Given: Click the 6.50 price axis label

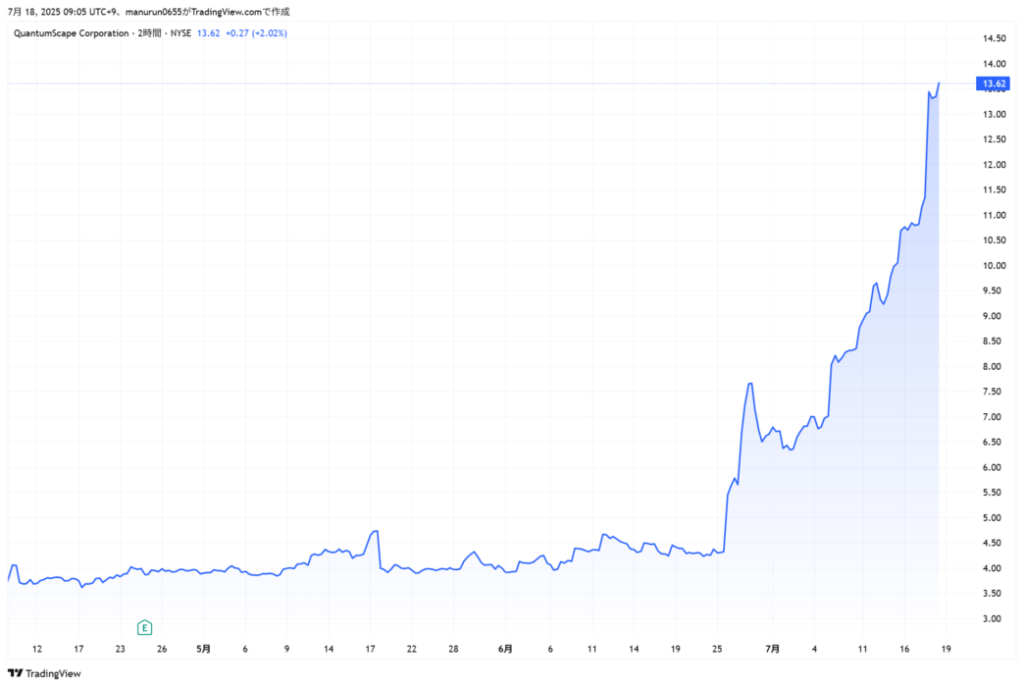Looking at the screenshot, I should 992,442.
